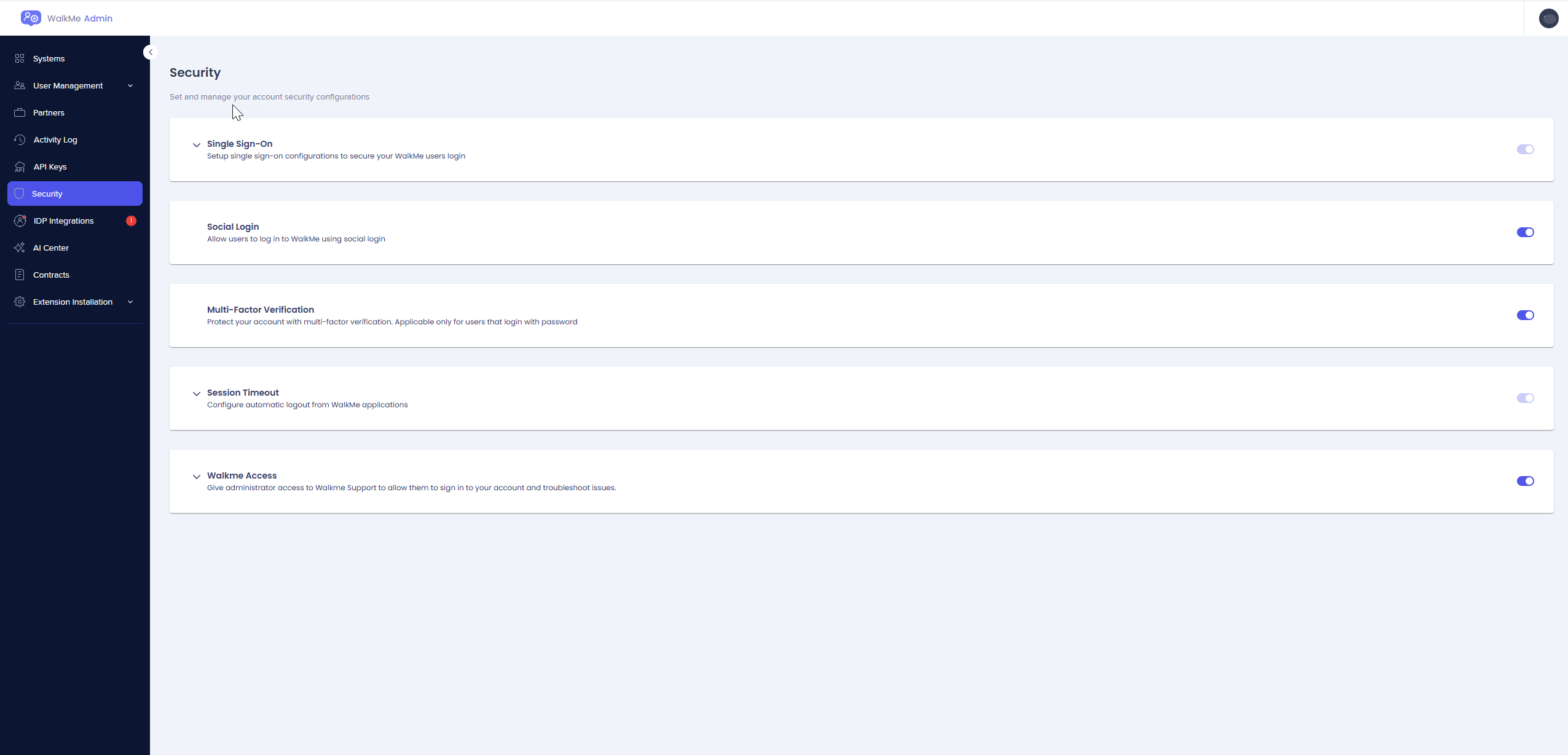Click the API Keys icon
This screenshot has width=1568, height=755.
[x=20, y=166]
